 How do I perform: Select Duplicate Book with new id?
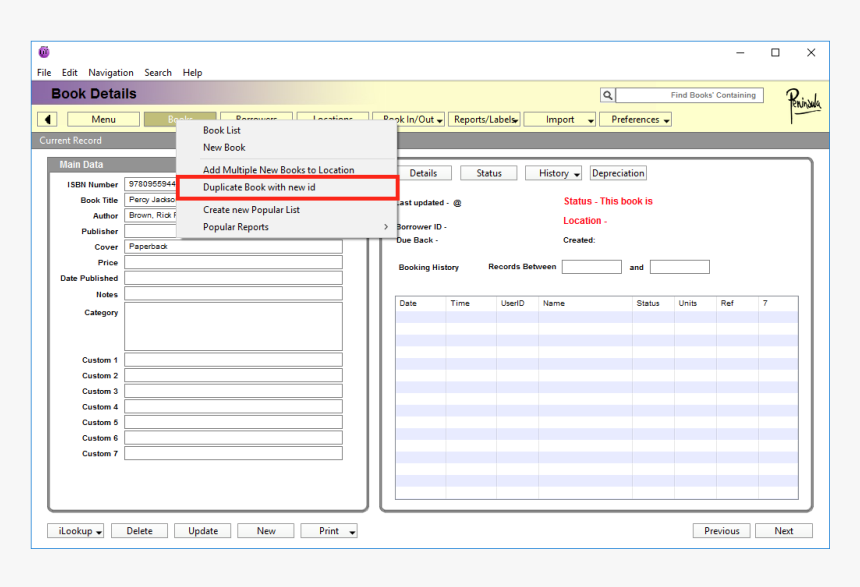(259, 187)
